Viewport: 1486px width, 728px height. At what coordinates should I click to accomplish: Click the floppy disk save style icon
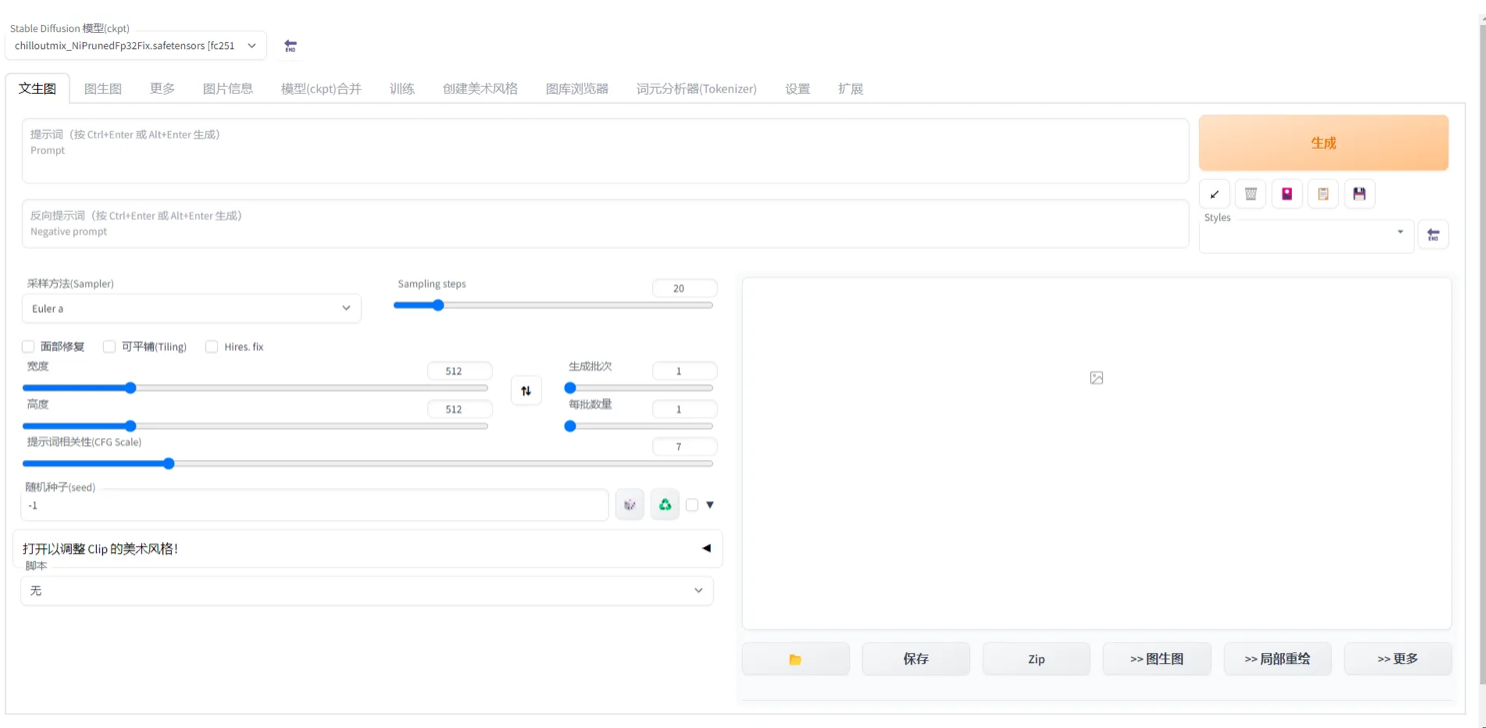point(1359,194)
